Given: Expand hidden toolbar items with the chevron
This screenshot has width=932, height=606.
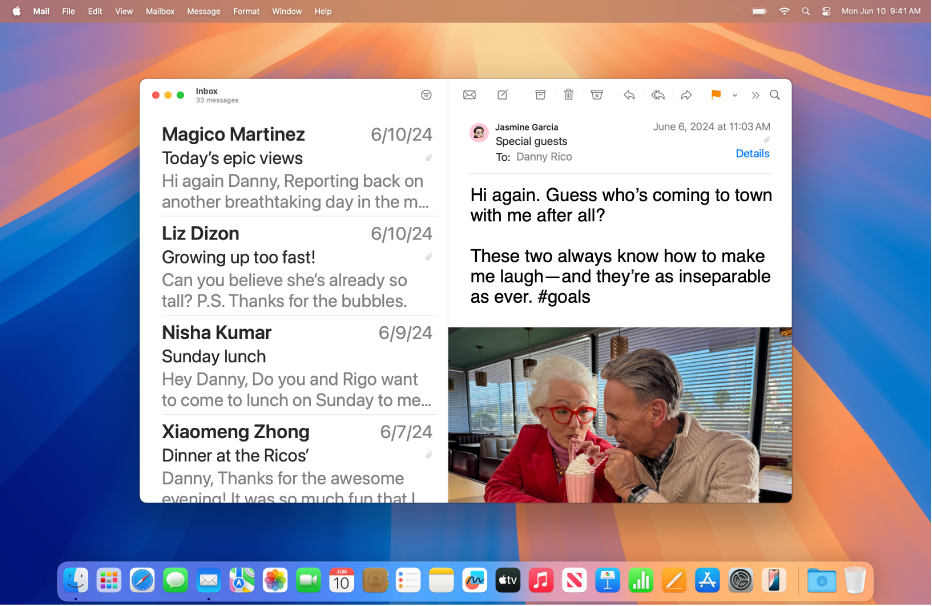Looking at the screenshot, I should click(x=755, y=95).
